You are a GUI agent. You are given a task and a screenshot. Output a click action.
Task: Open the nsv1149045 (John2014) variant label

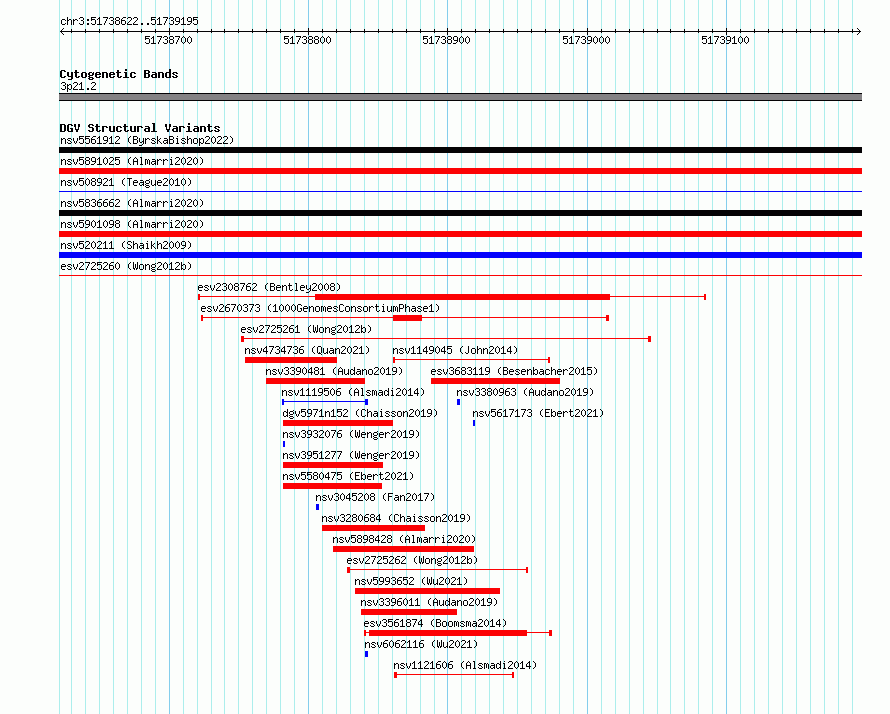pos(455,350)
